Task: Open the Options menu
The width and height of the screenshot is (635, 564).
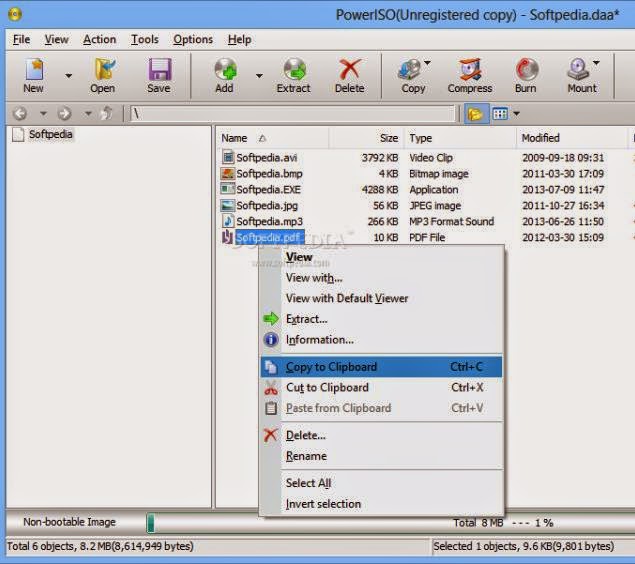Action: 193,39
